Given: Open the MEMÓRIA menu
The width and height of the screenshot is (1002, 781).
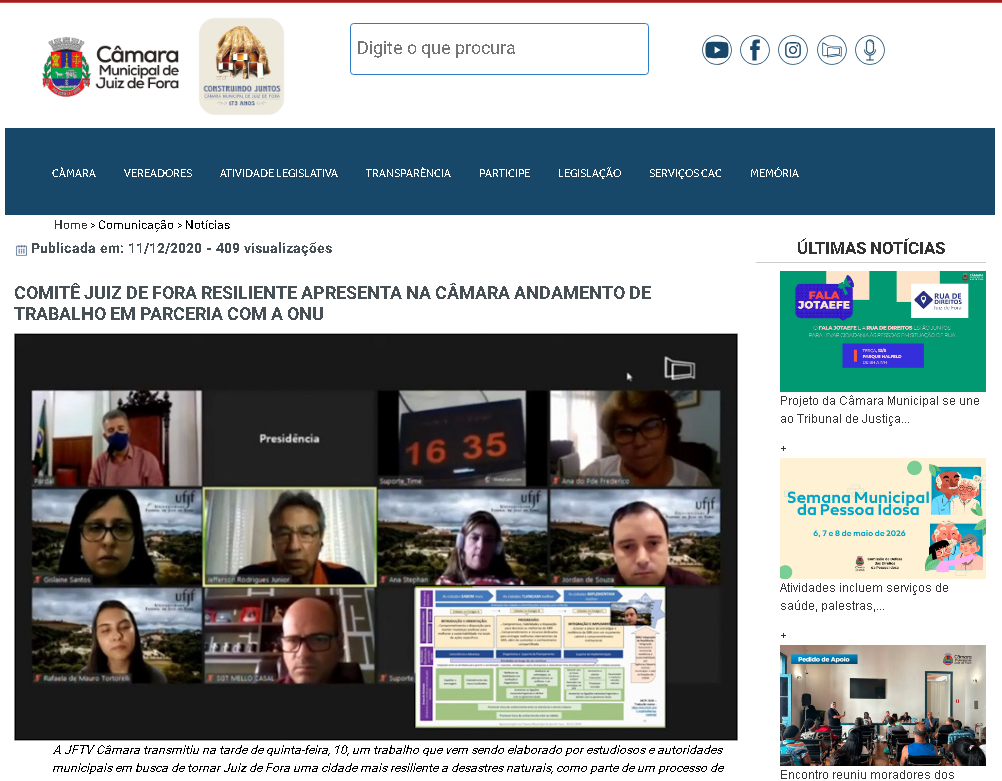Looking at the screenshot, I should (x=775, y=173).
